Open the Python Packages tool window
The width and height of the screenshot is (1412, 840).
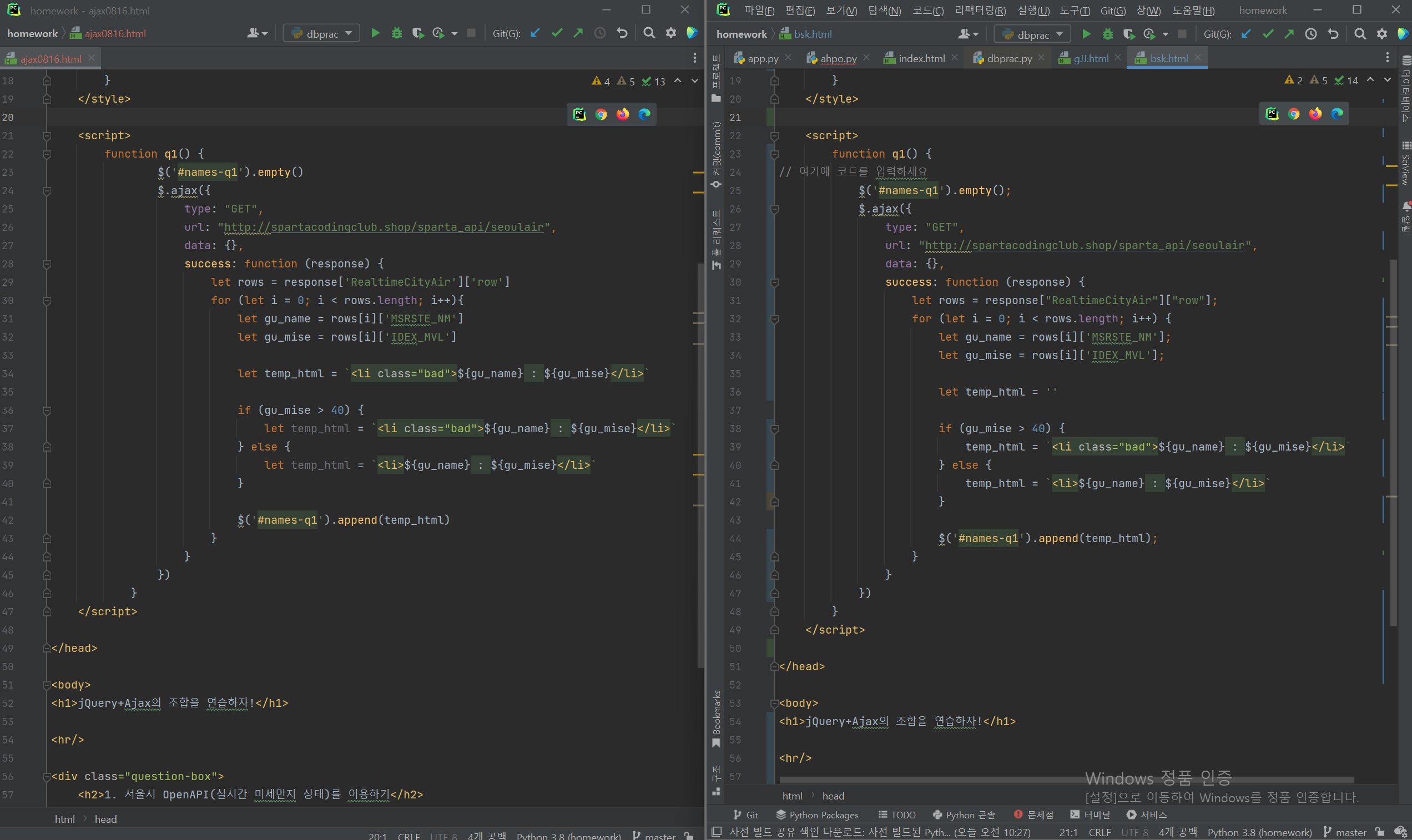pyautogui.click(x=817, y=814)
